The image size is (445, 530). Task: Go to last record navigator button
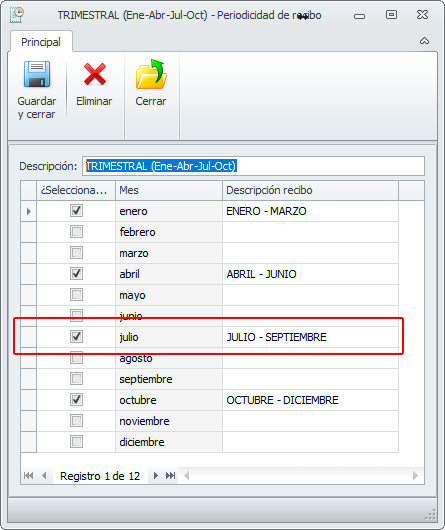tap(170, 476)
